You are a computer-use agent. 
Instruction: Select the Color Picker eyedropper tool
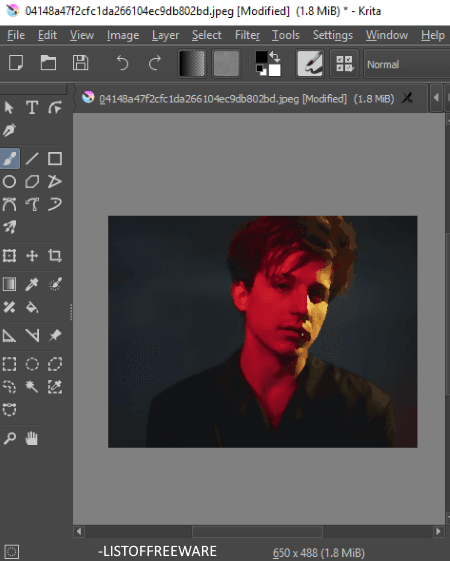click(32, 284)
